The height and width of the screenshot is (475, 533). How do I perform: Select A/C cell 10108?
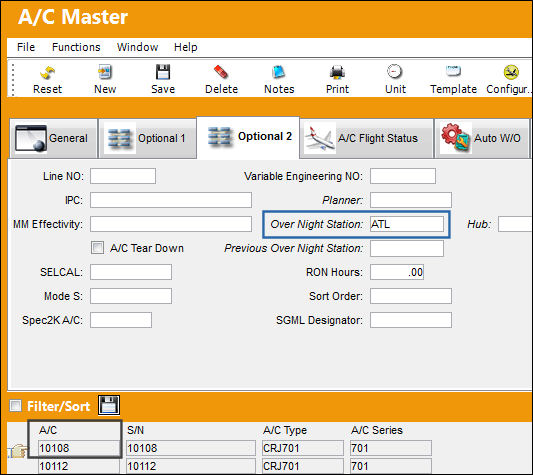[x=79, y=448]
